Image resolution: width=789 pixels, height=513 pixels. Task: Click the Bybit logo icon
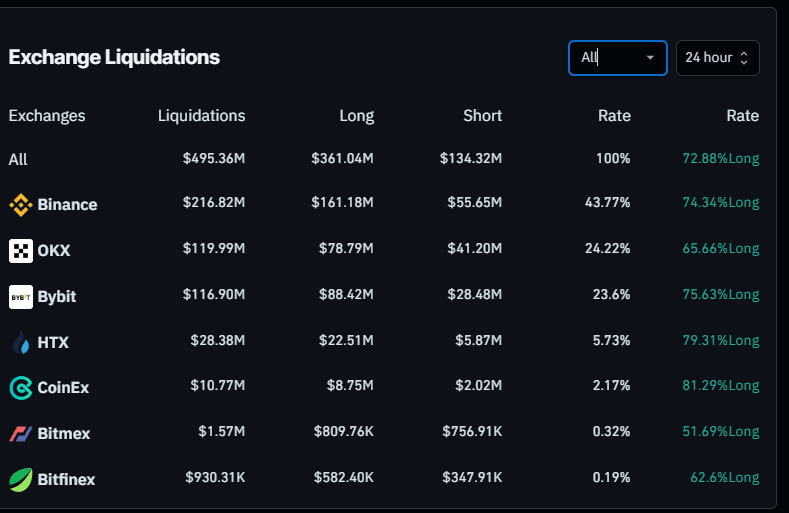tap(21, 297)
